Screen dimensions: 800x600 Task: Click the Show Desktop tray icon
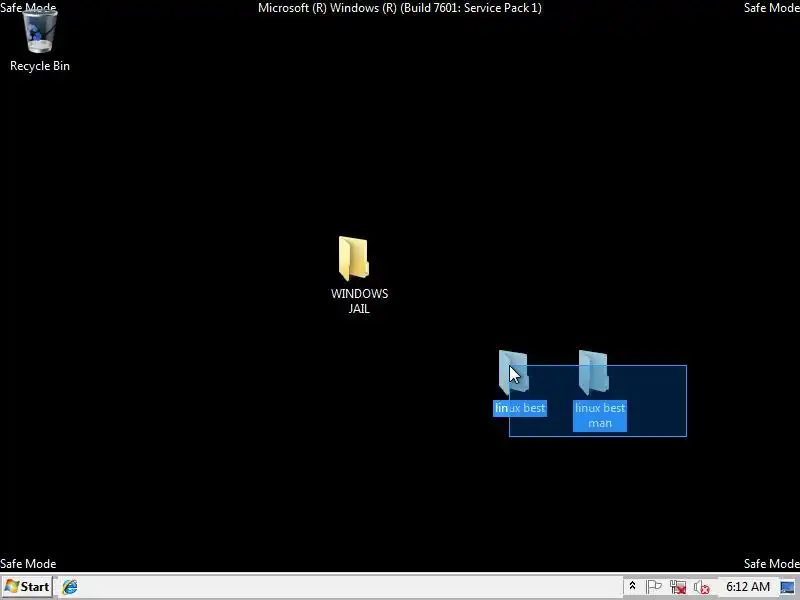[787, 587]
